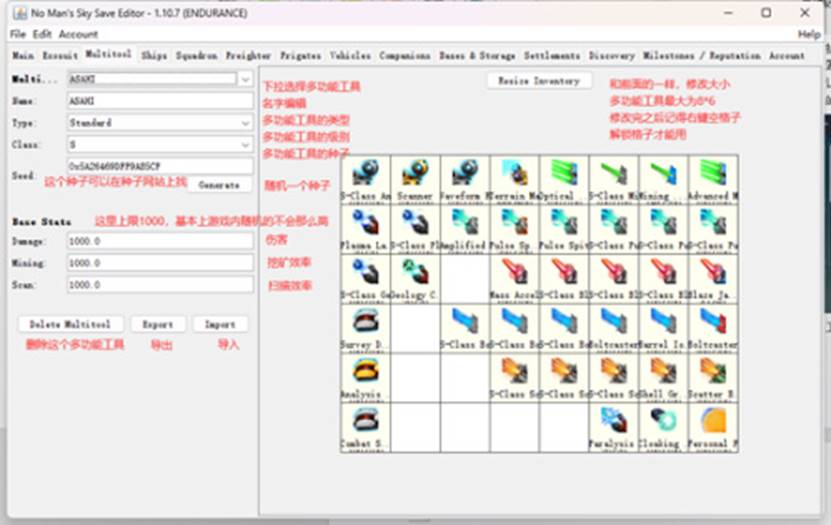The image size is (831, 525).
Task: Select the Cloaking Device icon
Action: [663, 427]
